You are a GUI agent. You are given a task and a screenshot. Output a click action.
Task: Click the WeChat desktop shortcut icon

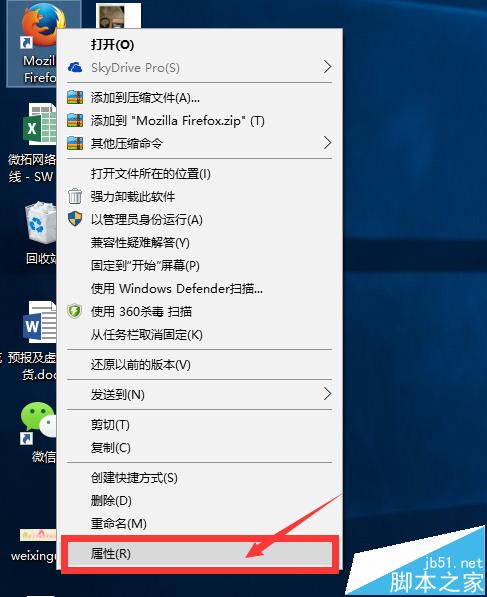[38, 423]
